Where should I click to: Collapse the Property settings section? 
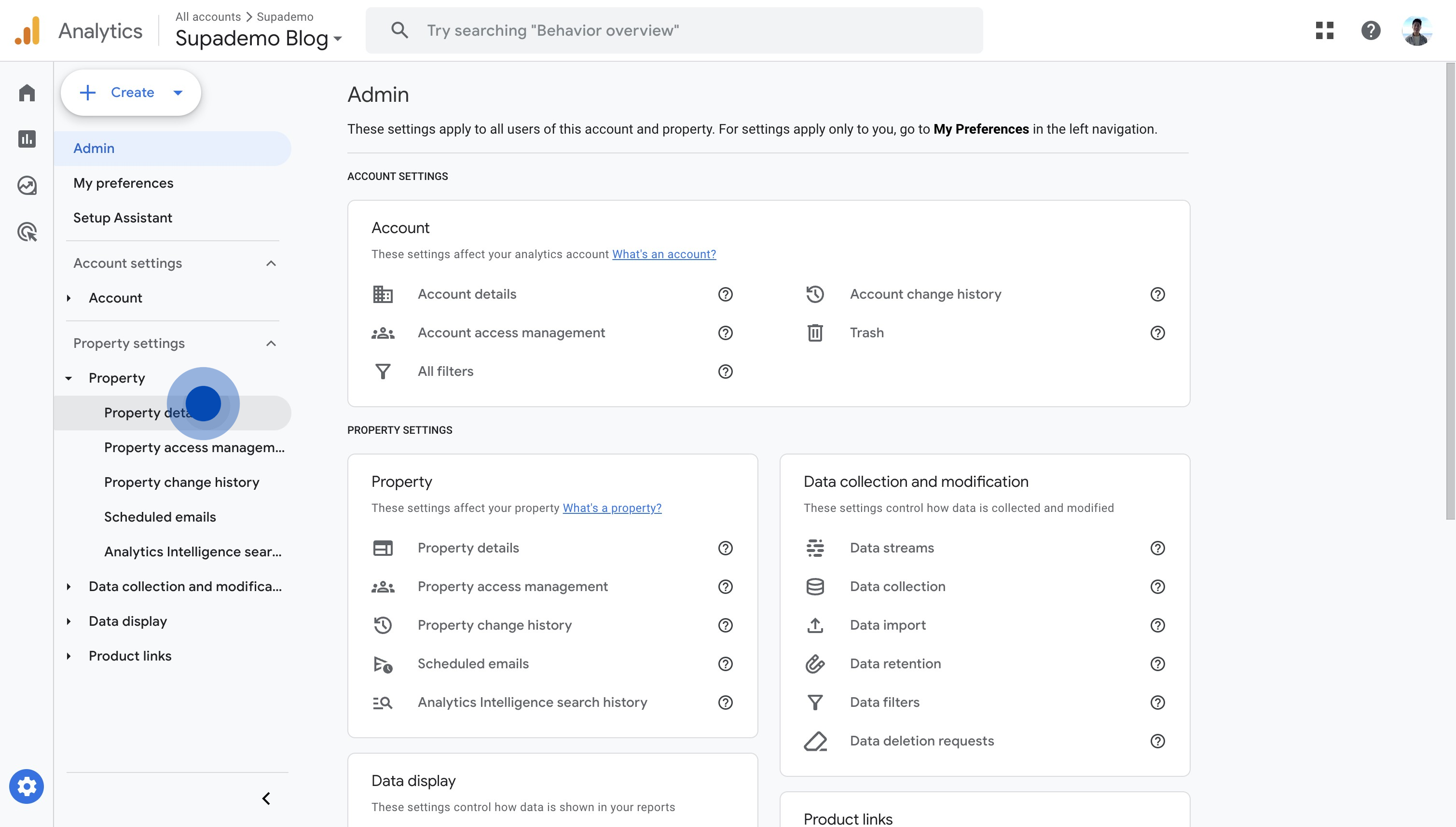pyautogui.click(x=271, y=344)
